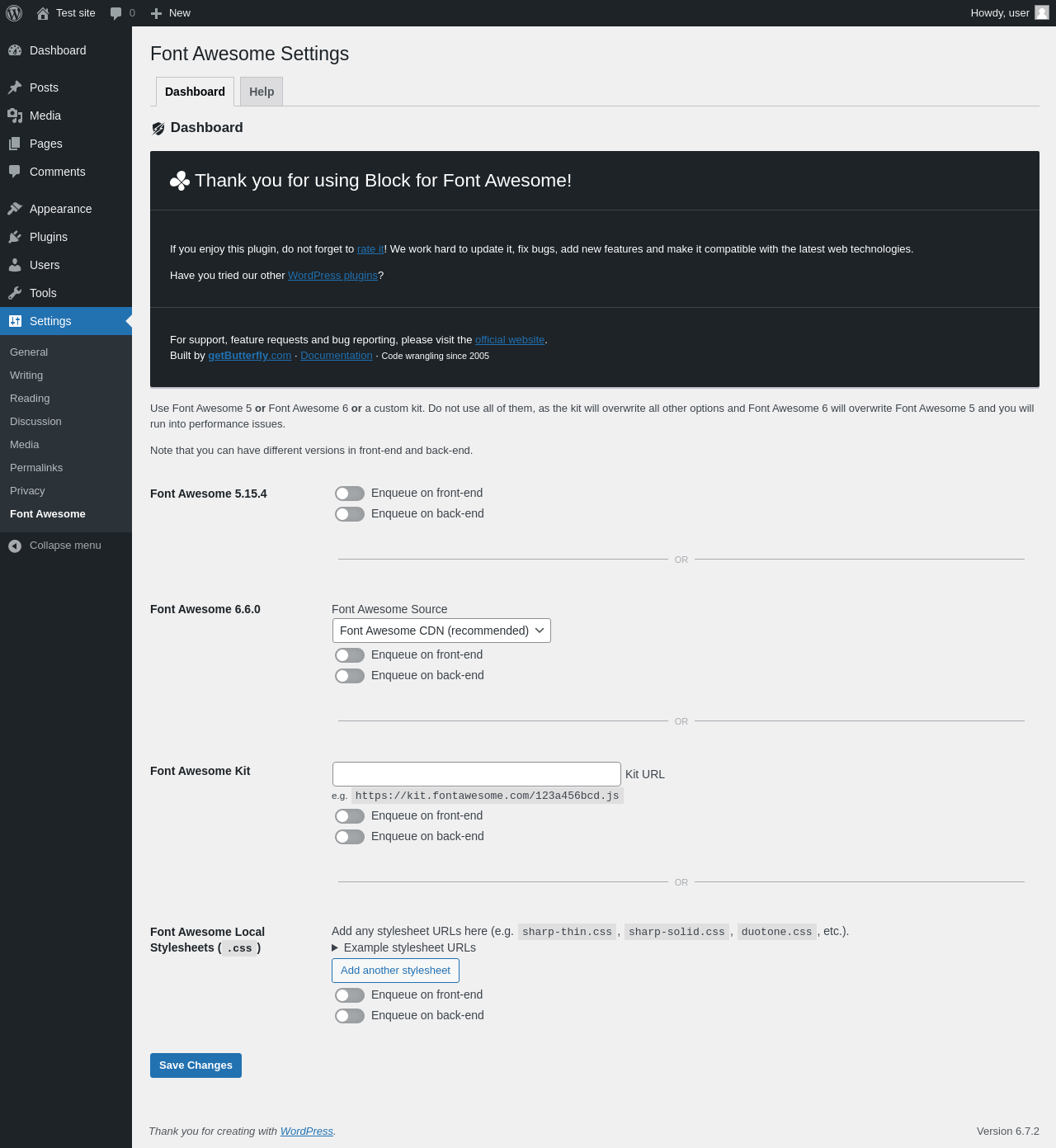
Task: Click the example kit URL code text
Action: [488, 796]
